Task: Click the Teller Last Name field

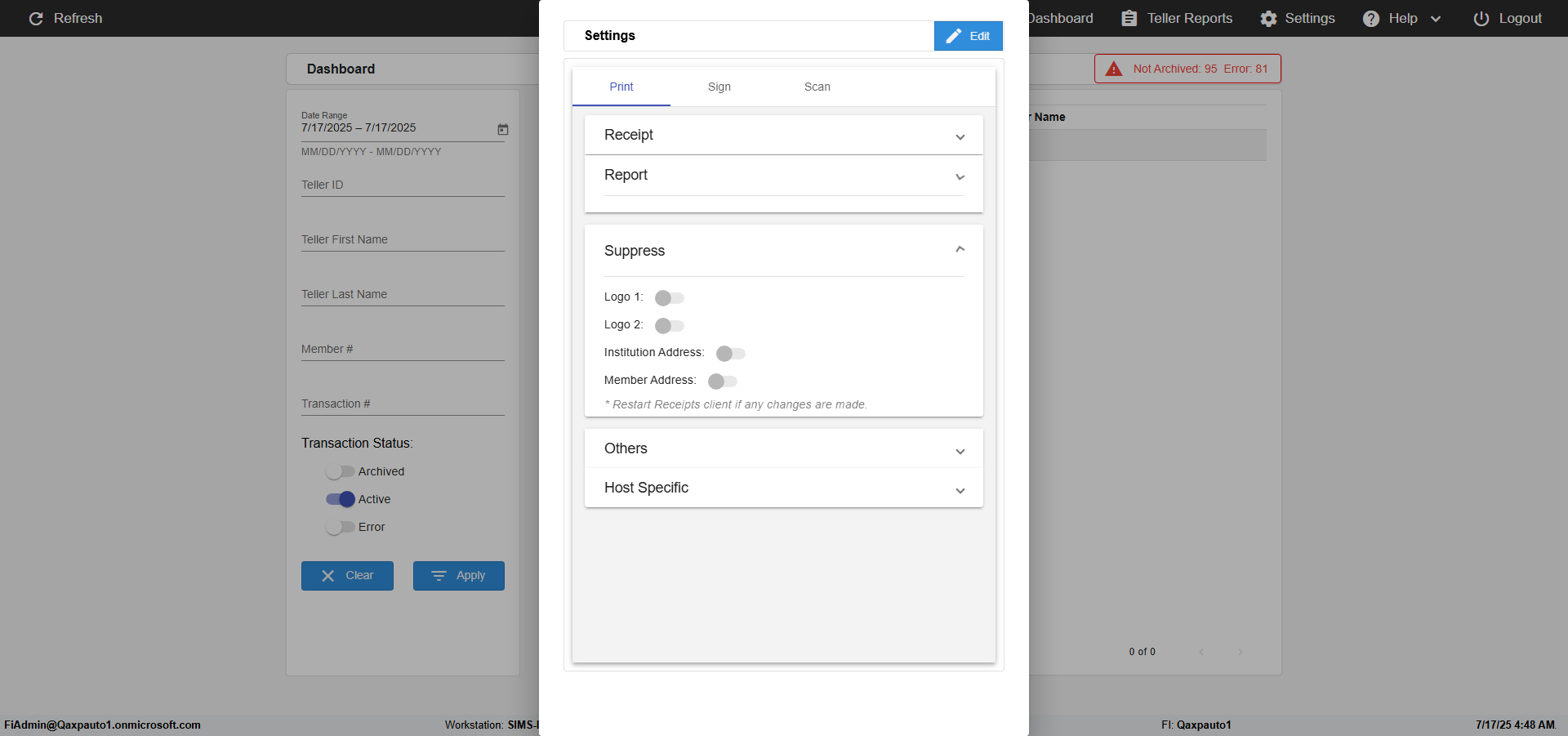Action: pyautogui.click(x=403, y=294)
